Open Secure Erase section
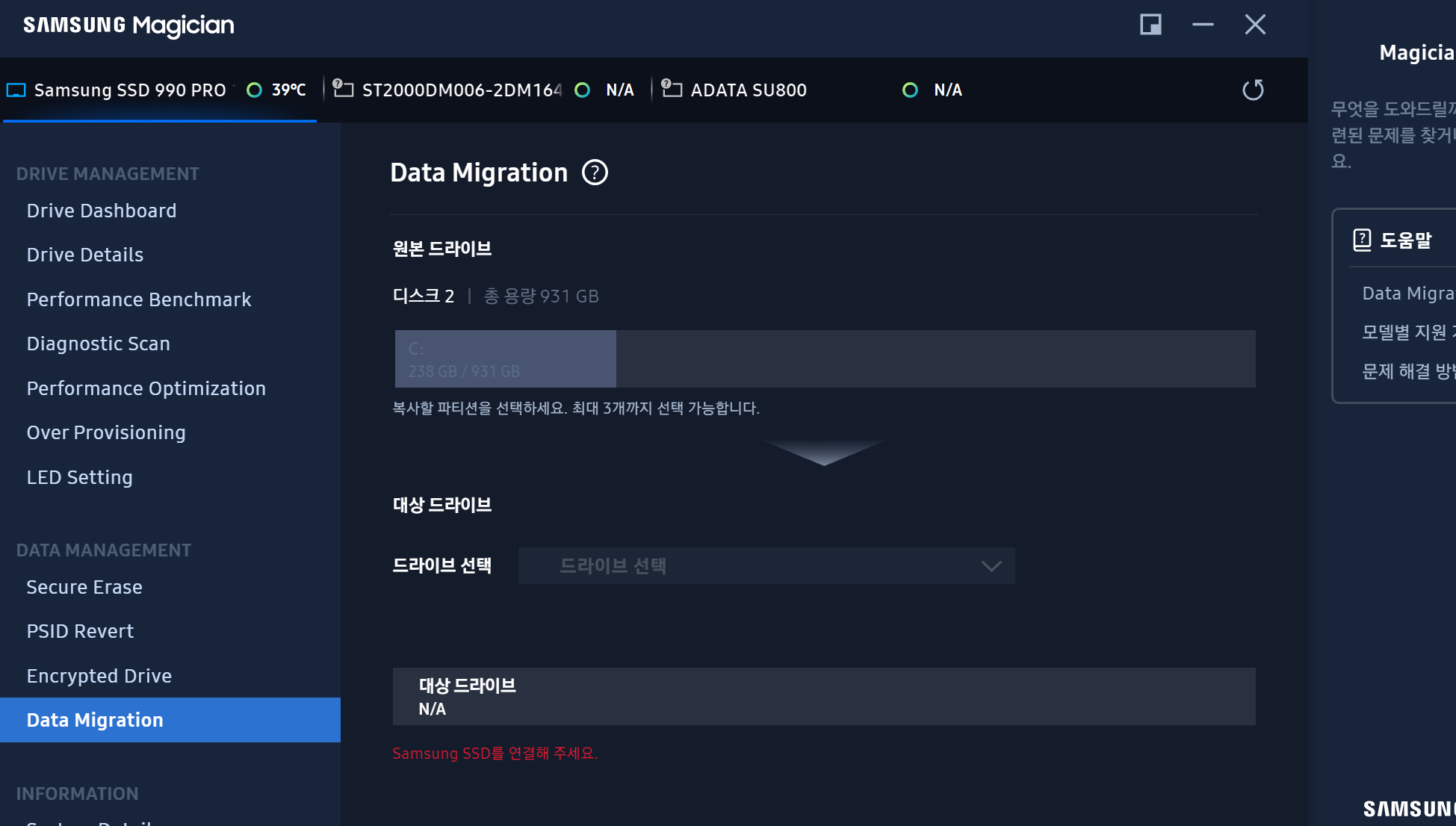The width and height of the screenshot is (1456, 826). pyautogui.click(x=84, y=587)
